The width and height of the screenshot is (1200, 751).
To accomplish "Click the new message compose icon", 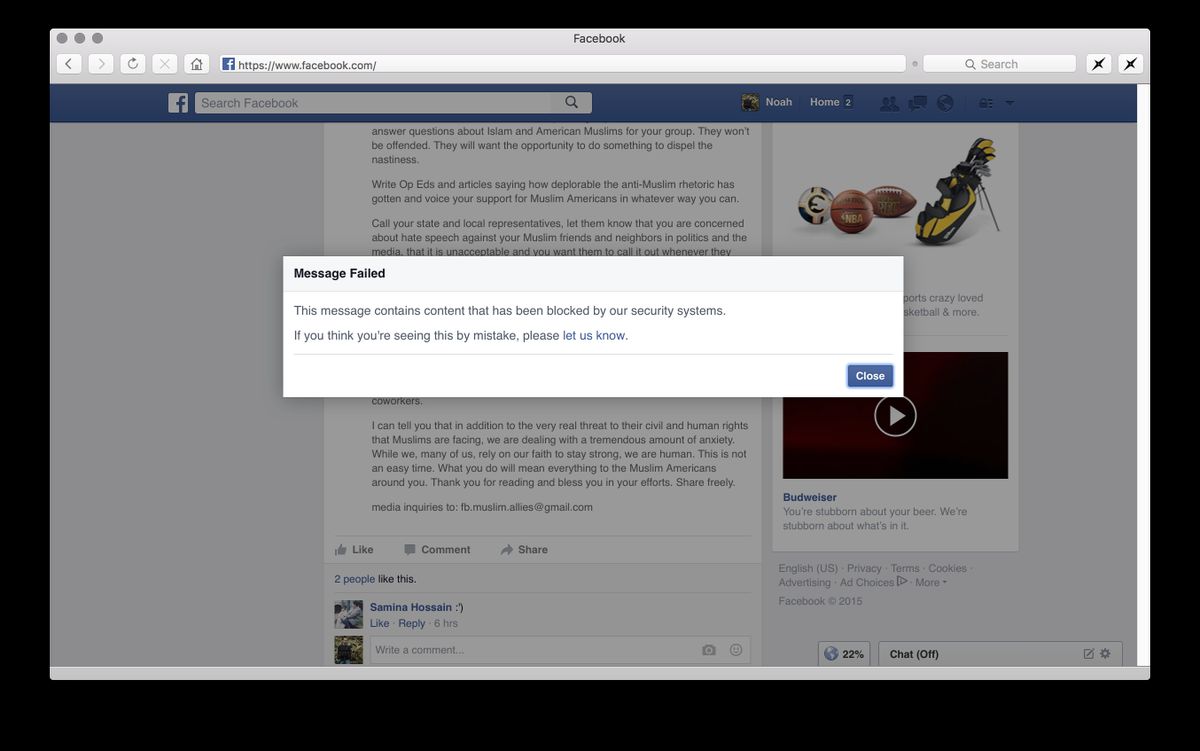I will pos(1088,654).
